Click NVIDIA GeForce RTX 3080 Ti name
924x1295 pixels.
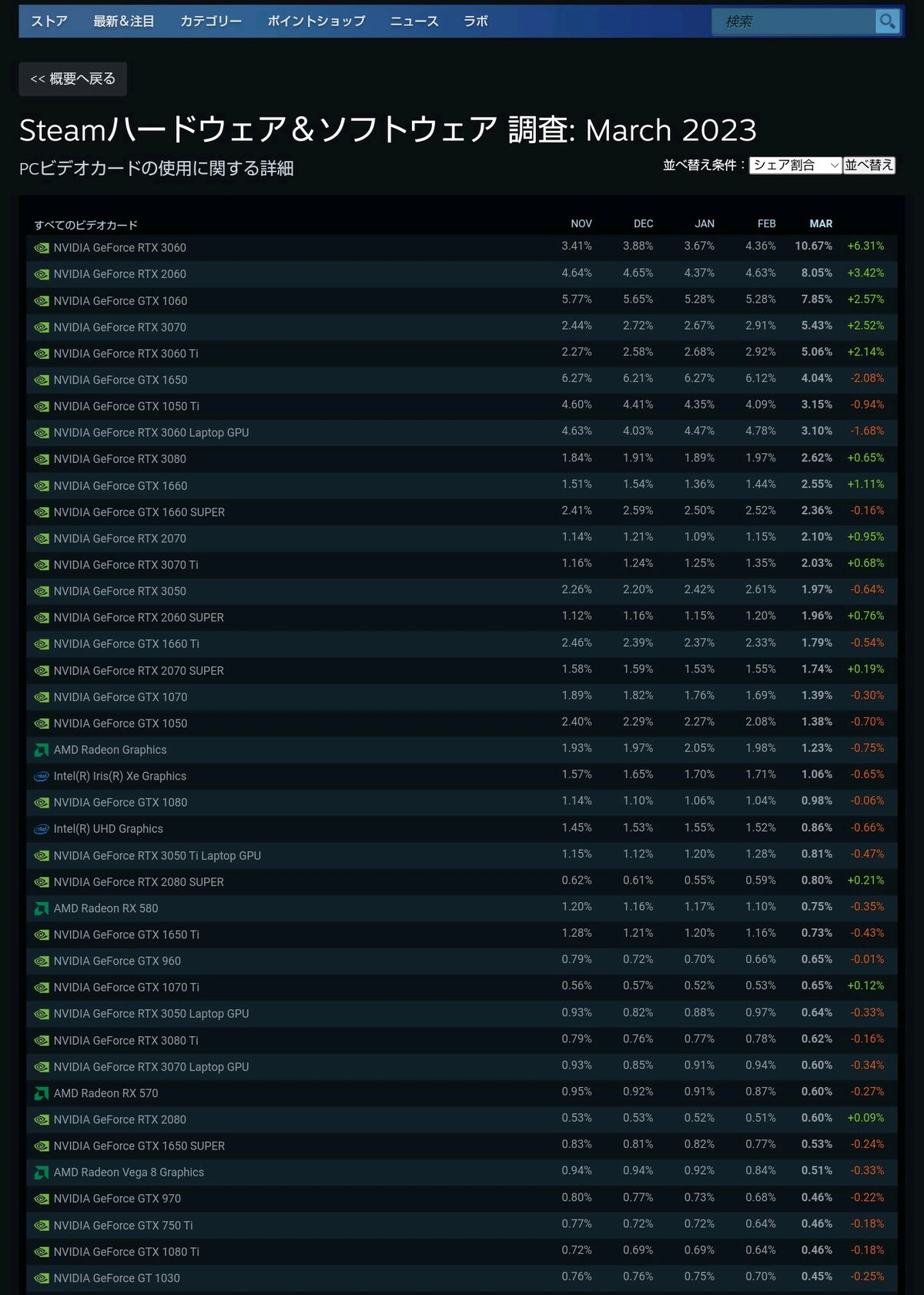point(126,1041)
